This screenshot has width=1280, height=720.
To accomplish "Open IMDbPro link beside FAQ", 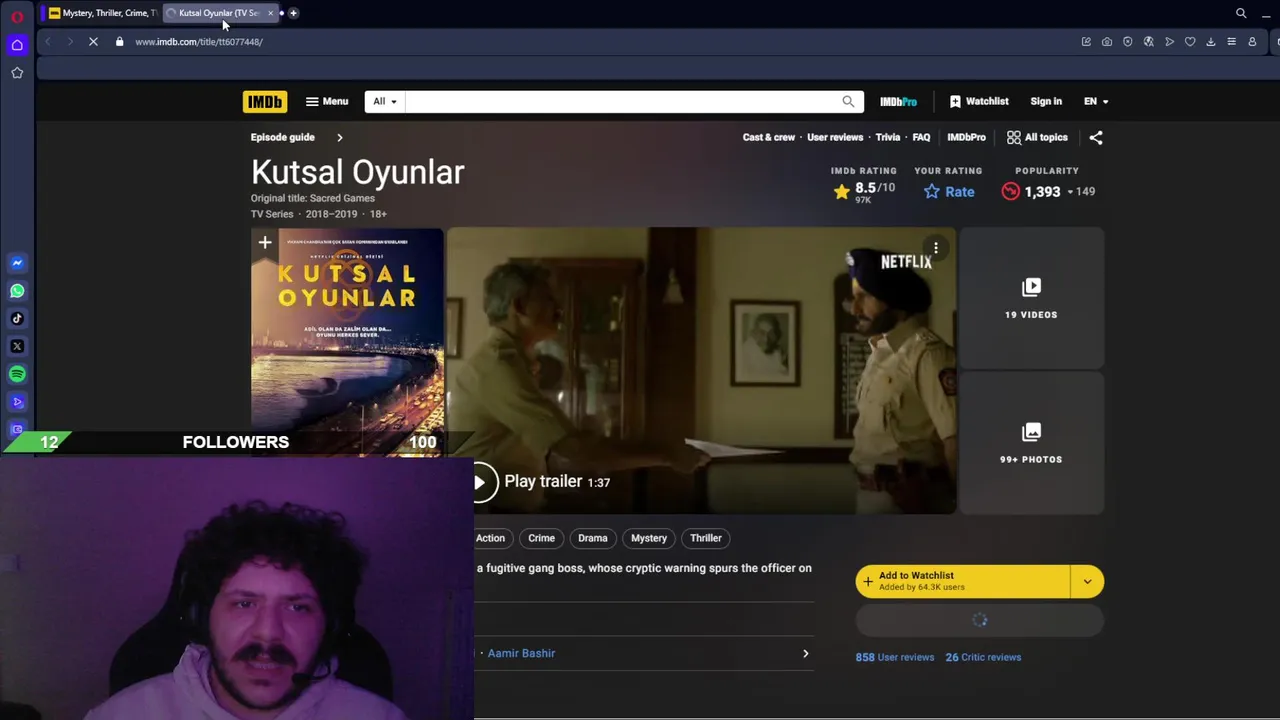I will tap(966, 137).
